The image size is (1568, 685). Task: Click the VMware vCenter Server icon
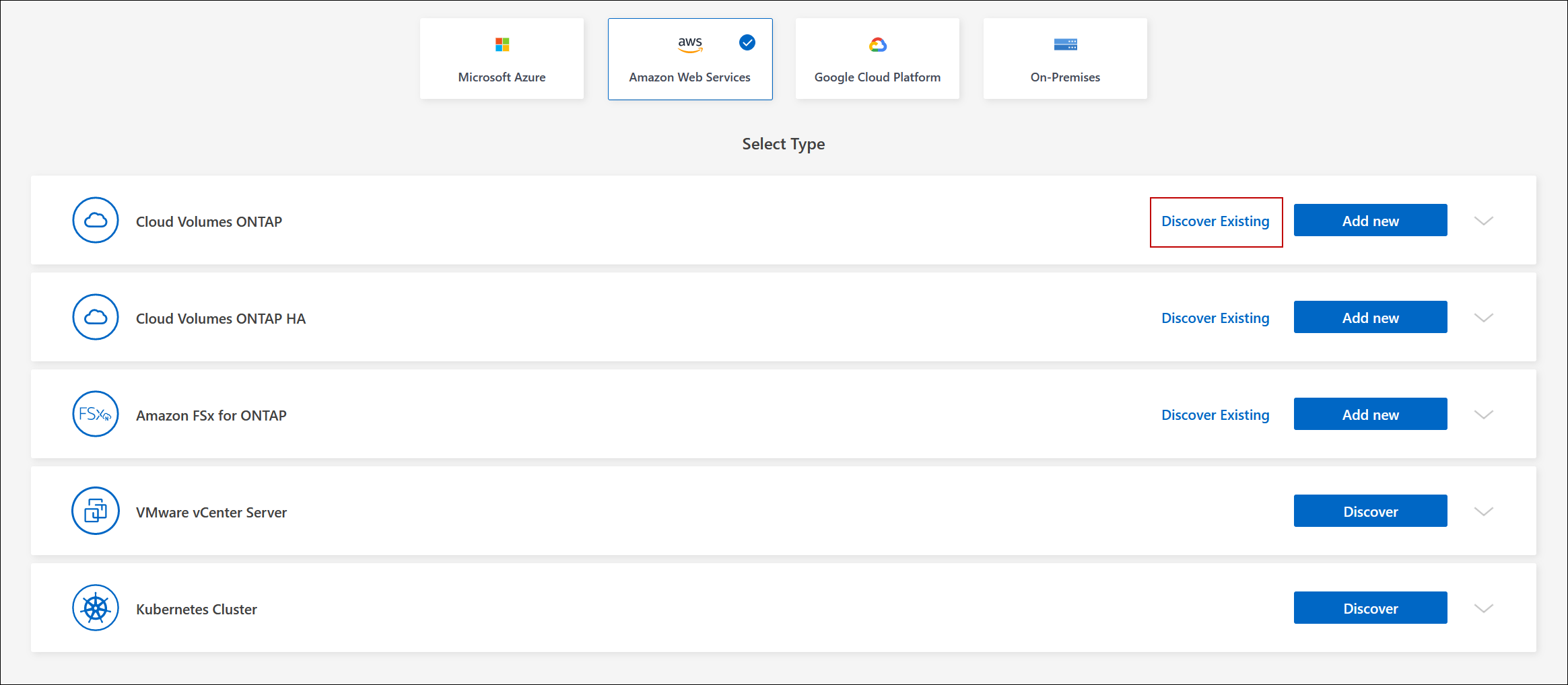(x=96, y=511)
